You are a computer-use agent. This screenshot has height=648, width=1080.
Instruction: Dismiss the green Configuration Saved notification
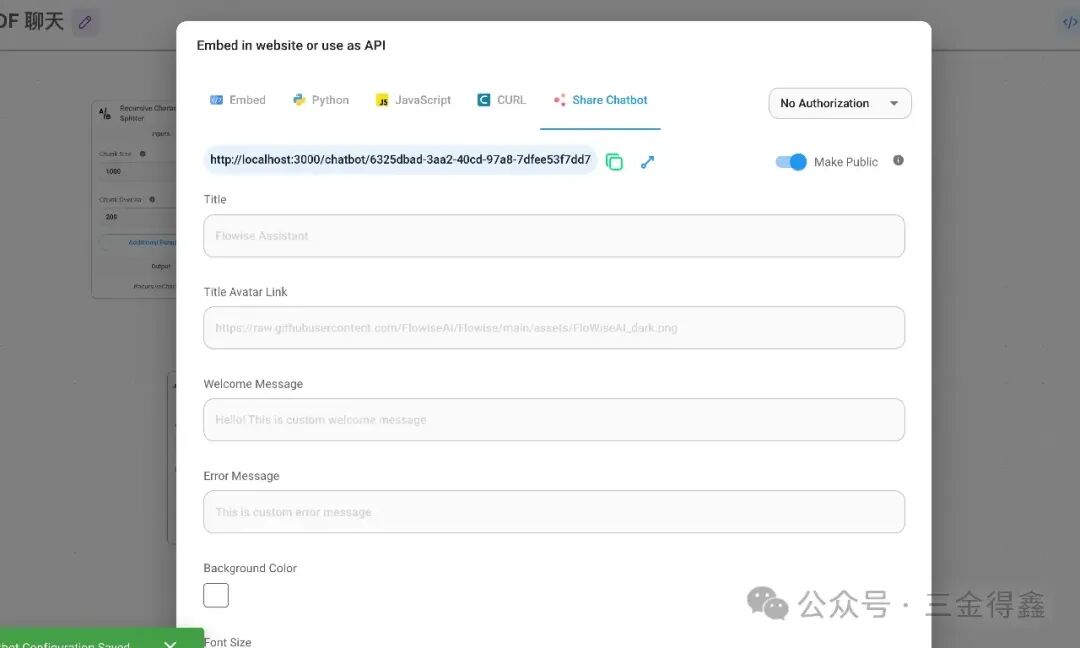click(170, 643)
